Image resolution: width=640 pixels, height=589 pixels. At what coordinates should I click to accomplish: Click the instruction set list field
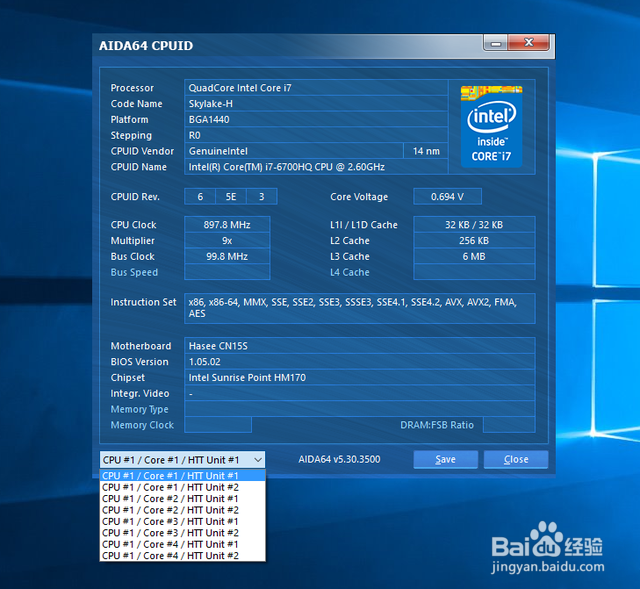[360, 308]
